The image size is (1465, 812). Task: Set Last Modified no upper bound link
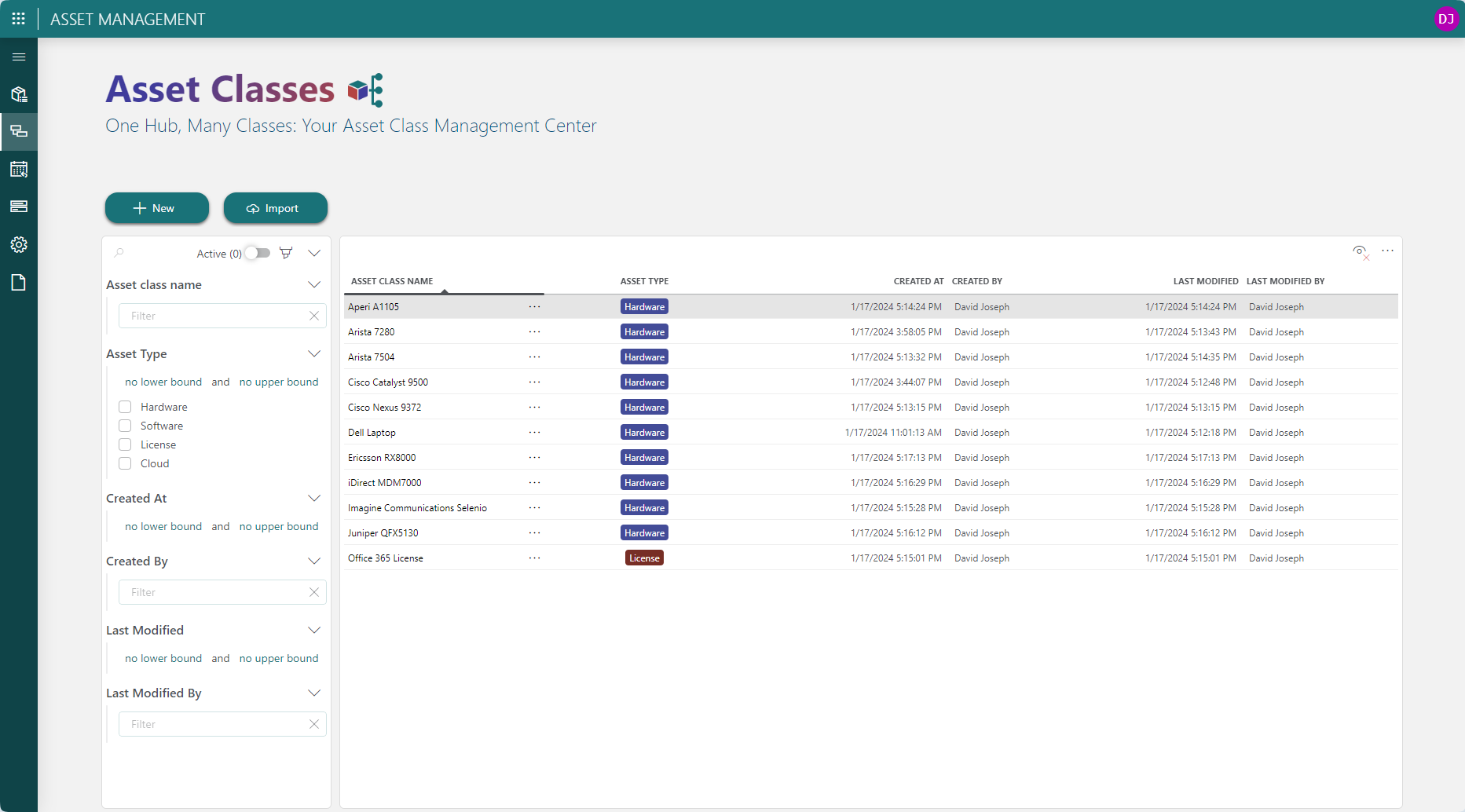click(x=279, y=658)
